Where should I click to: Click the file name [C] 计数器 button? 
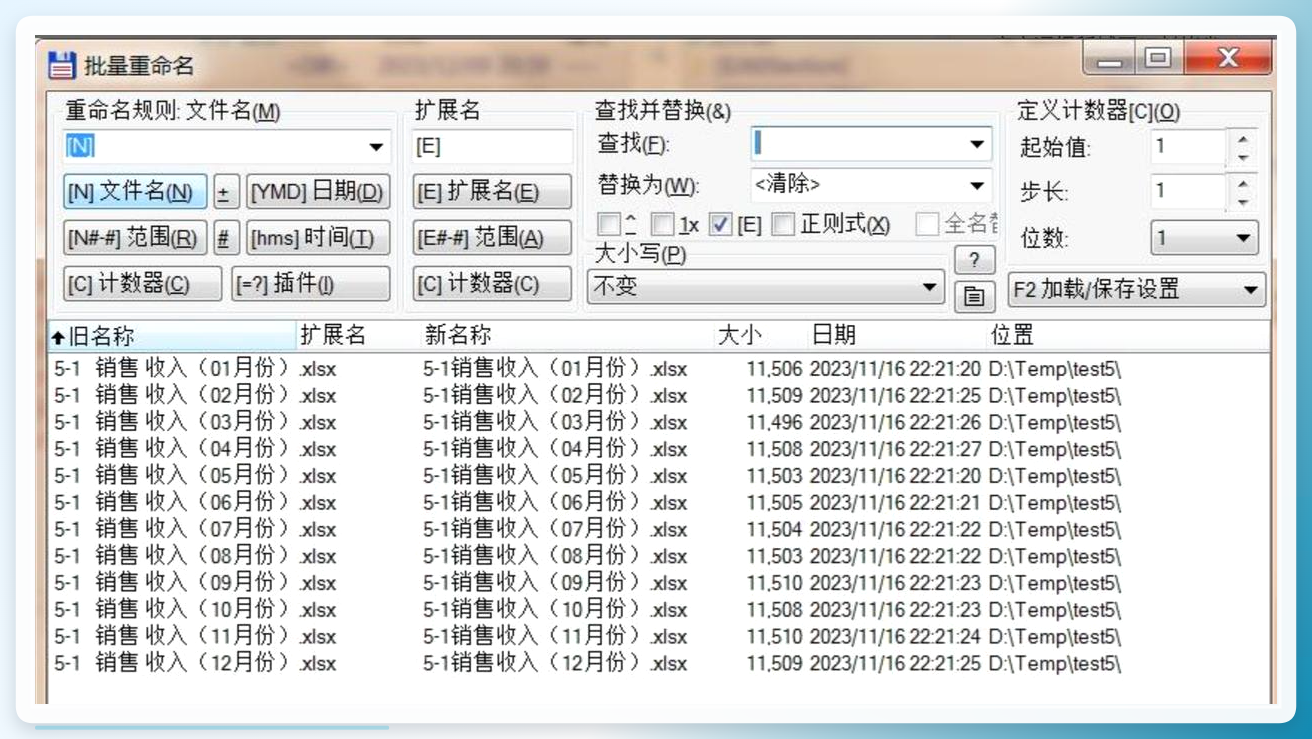[x=143, y=284]
